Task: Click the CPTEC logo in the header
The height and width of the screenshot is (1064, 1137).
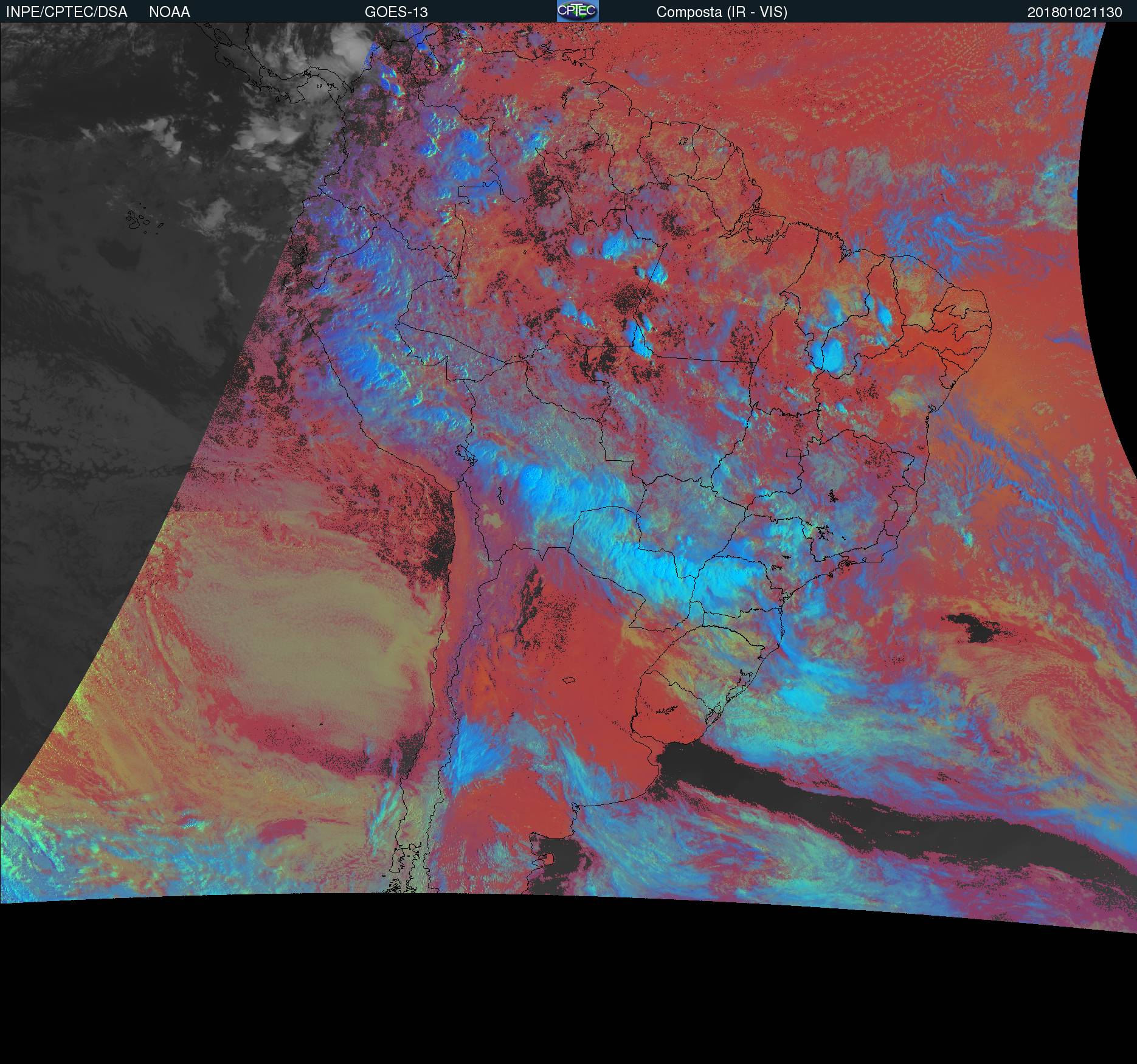Action: point(578,11)
